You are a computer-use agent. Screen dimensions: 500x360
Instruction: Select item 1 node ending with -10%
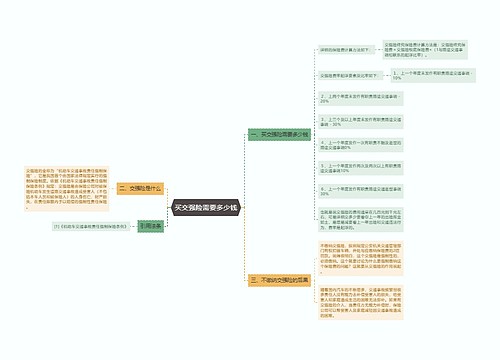[433, 75]
